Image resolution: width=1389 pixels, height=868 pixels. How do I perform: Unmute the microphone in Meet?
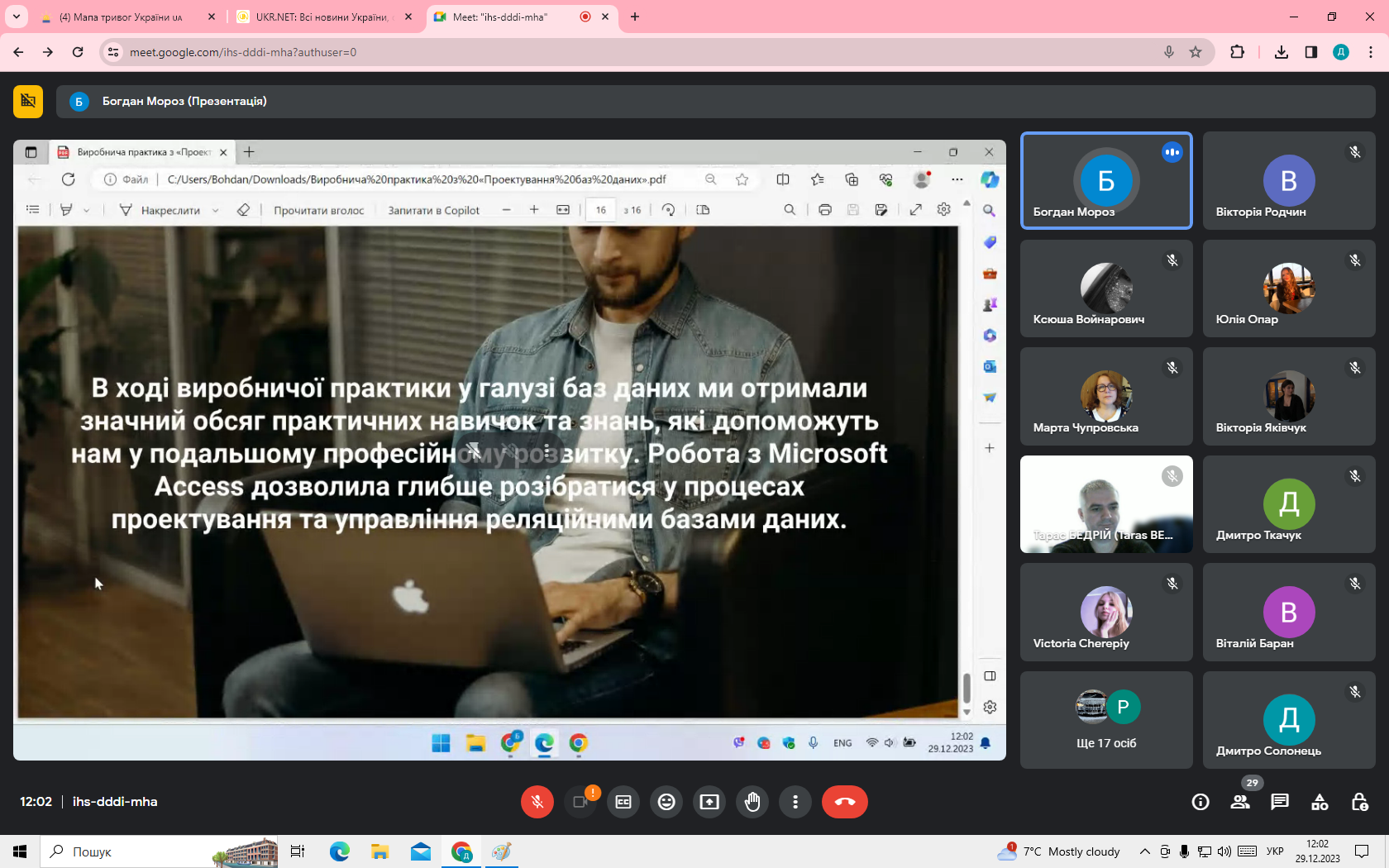point(537,802)
